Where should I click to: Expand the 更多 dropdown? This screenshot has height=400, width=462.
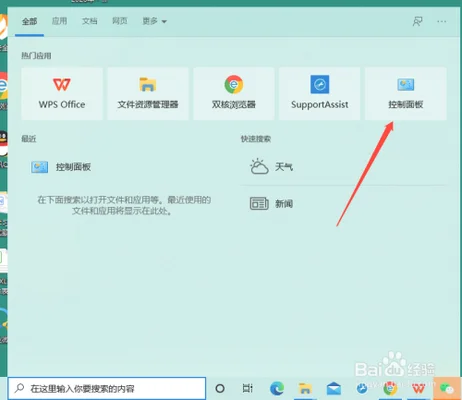[x=154, y=21]
